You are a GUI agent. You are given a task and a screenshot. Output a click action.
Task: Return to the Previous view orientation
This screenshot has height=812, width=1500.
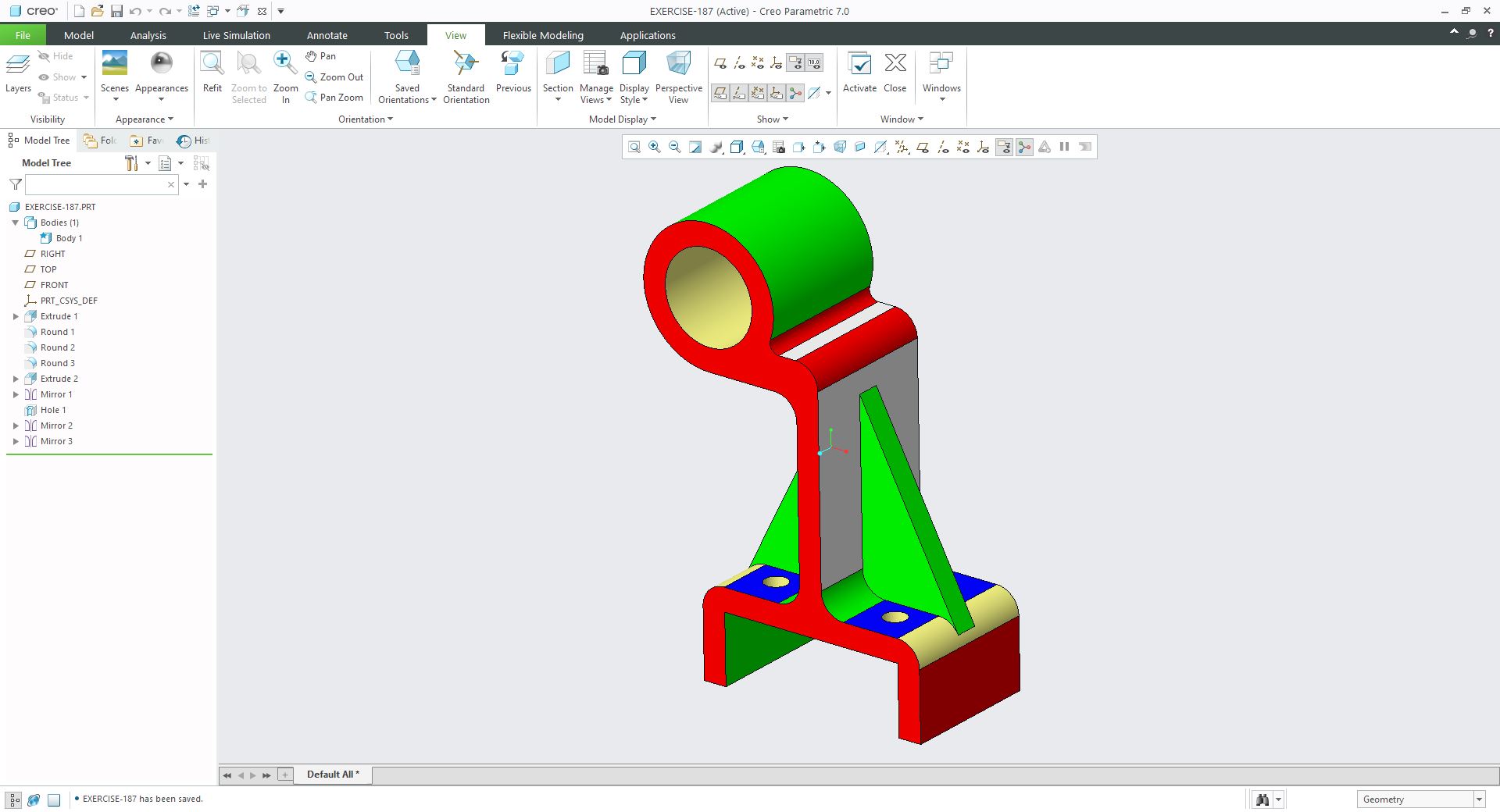tap(513, 72)
